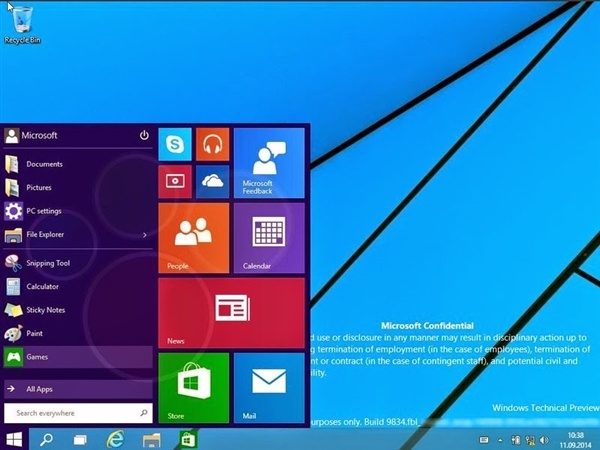Open Documents from the Start menu
Viewport: 600px width, 450px height.
pos(78,164)
